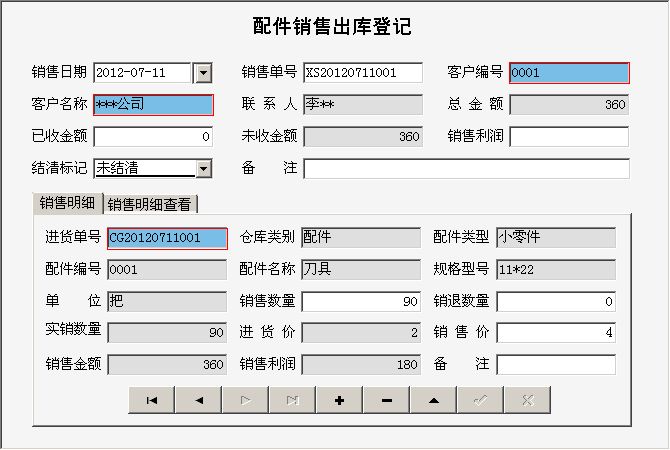Add a new record with plus button
670x450 pixels.
(x=340, y=400)
